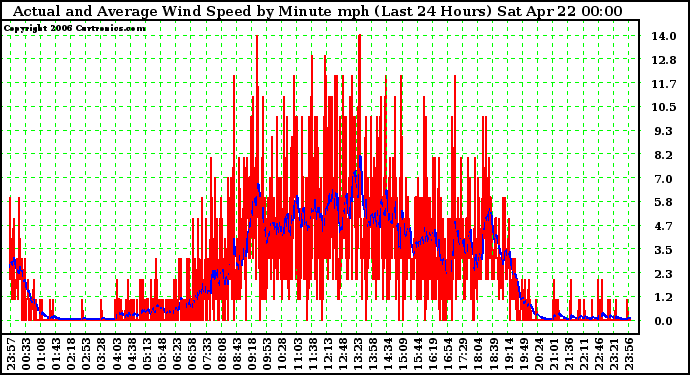Click the chart title text
The image size is (690, 375).
pyautogui.click(x=318, y=11)
